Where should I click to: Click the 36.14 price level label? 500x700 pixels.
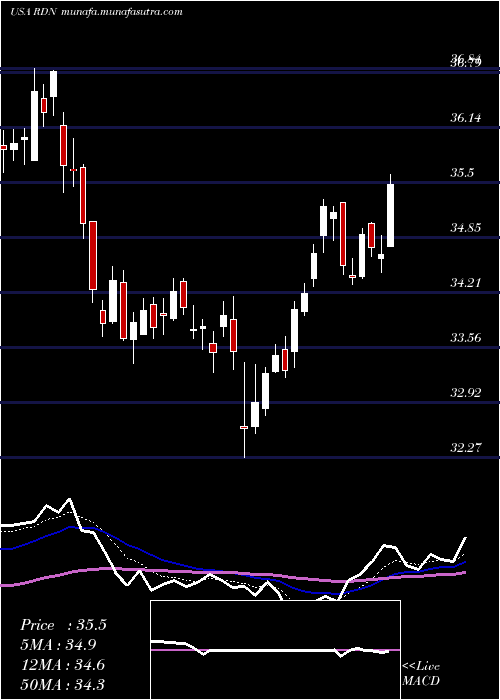[466, 118]
